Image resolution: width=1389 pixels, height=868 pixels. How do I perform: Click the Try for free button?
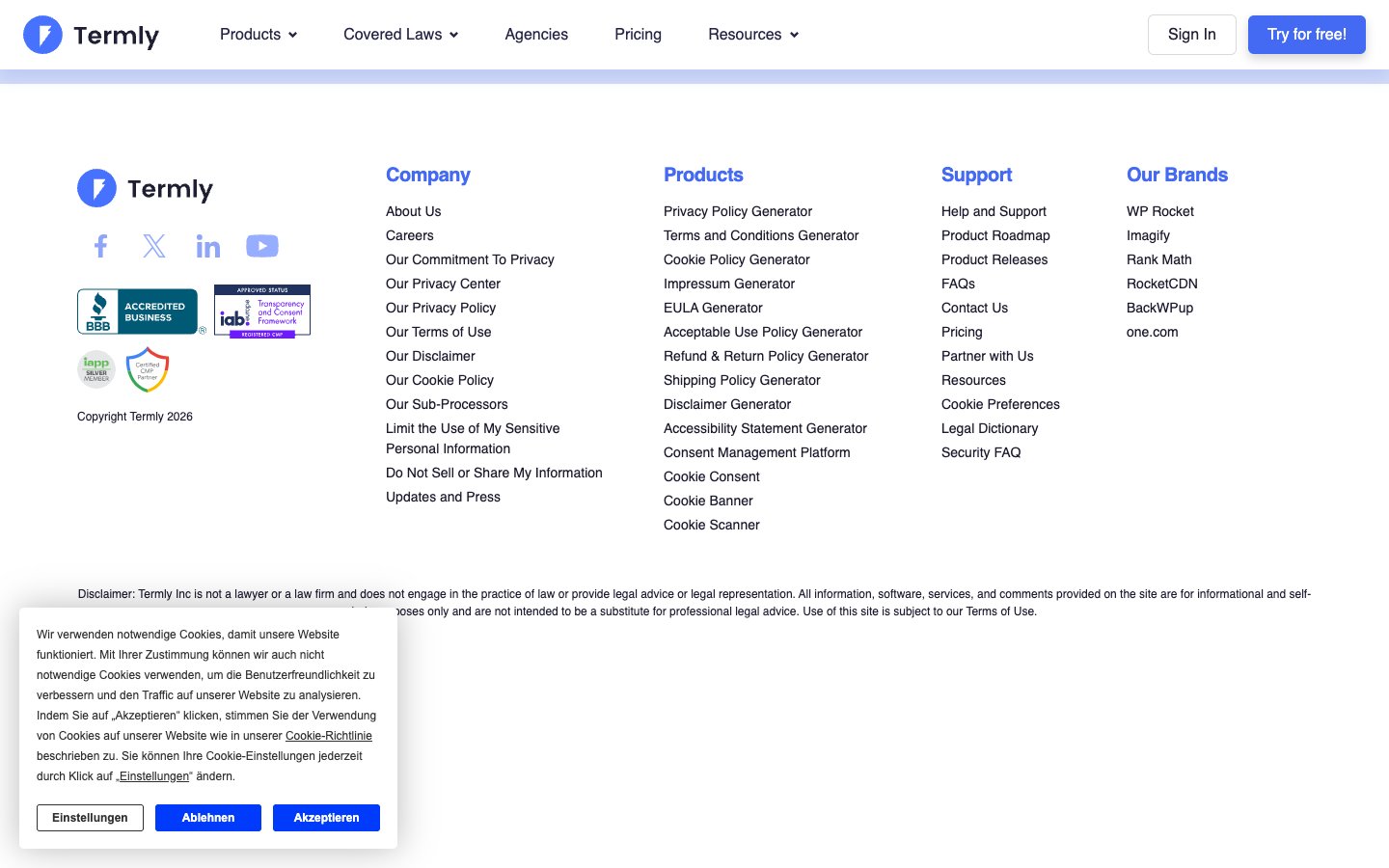click(x=1307, y=34)
